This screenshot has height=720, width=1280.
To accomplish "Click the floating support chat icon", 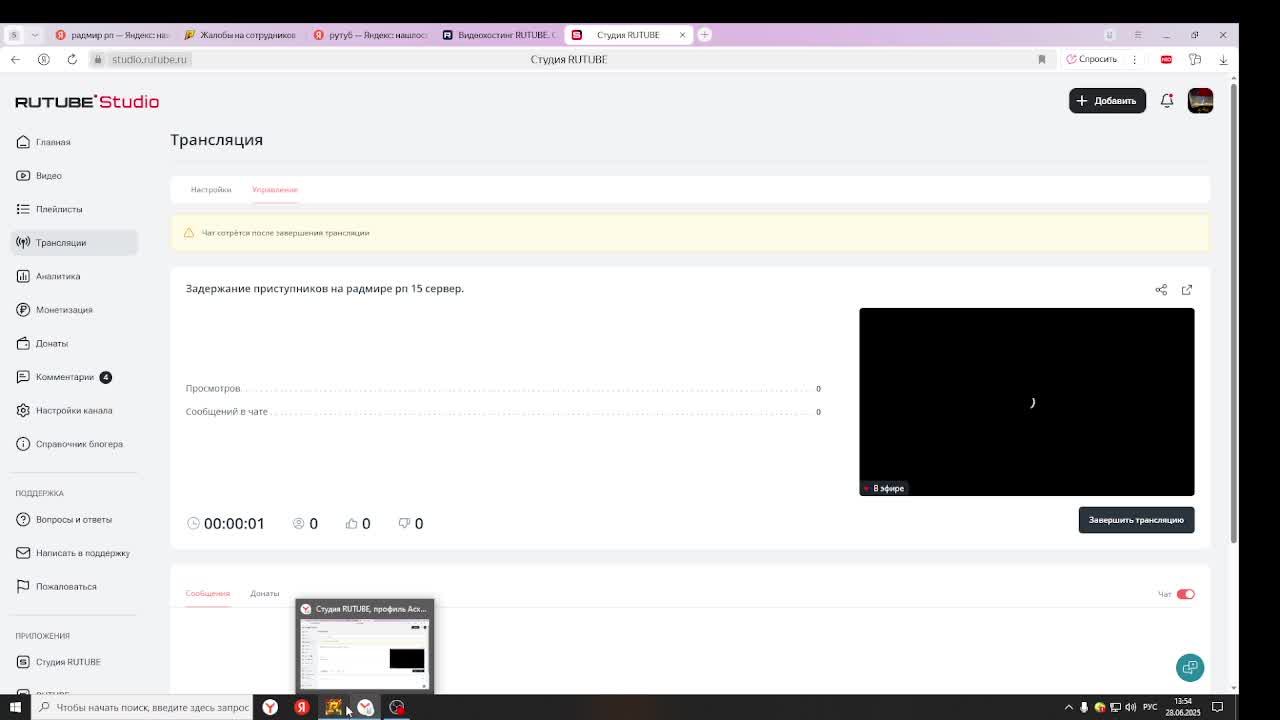I will [1190, 667].
